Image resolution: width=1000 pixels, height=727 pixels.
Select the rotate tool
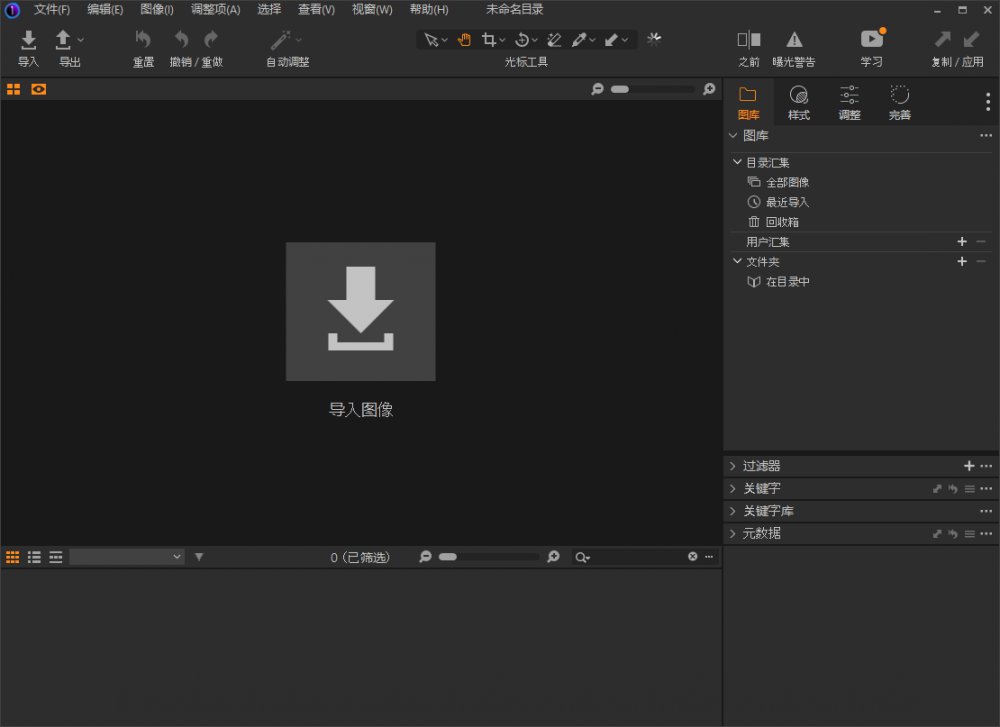point(522,40)
